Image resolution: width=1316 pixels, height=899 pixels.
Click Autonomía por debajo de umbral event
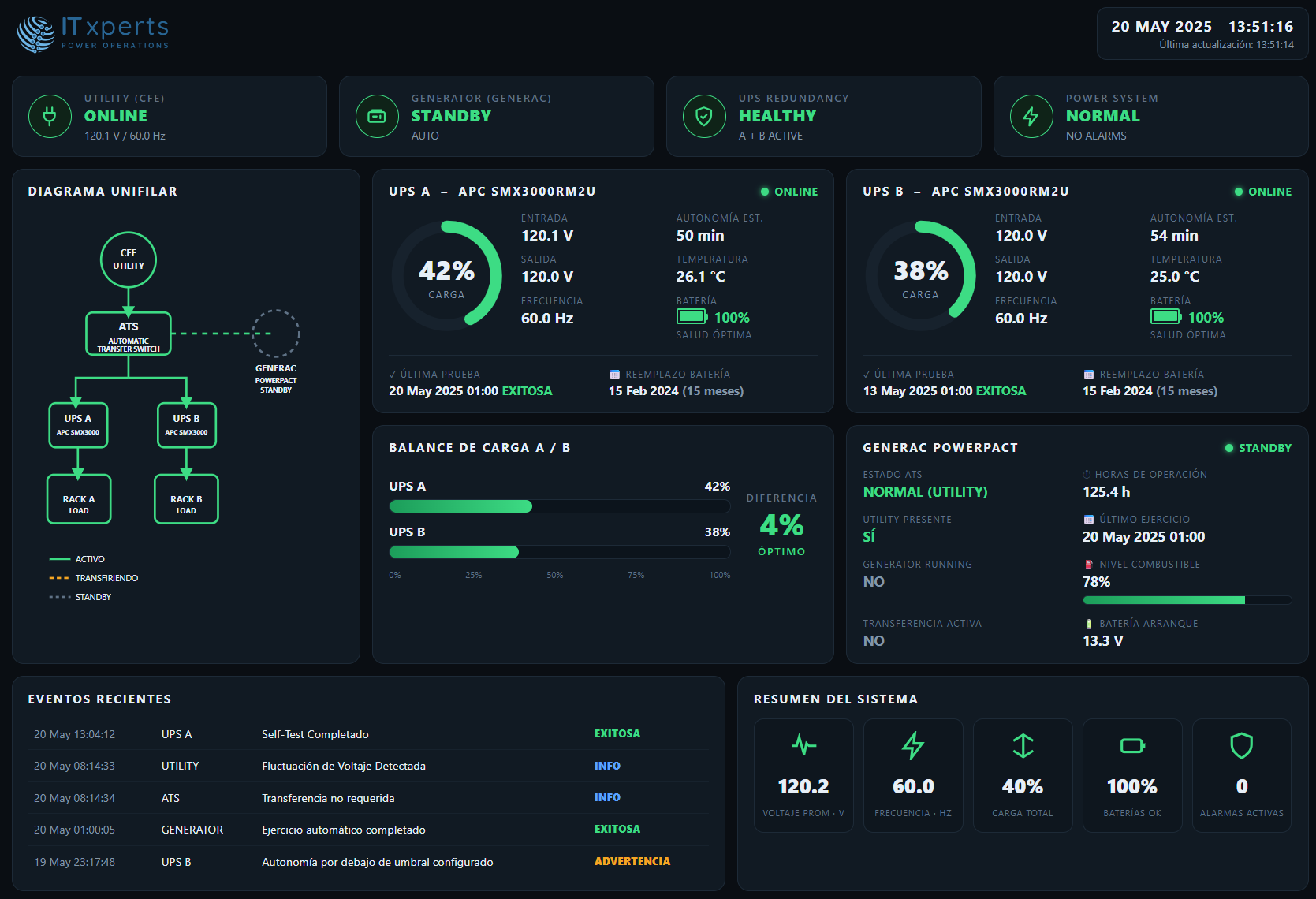(369, 862)
